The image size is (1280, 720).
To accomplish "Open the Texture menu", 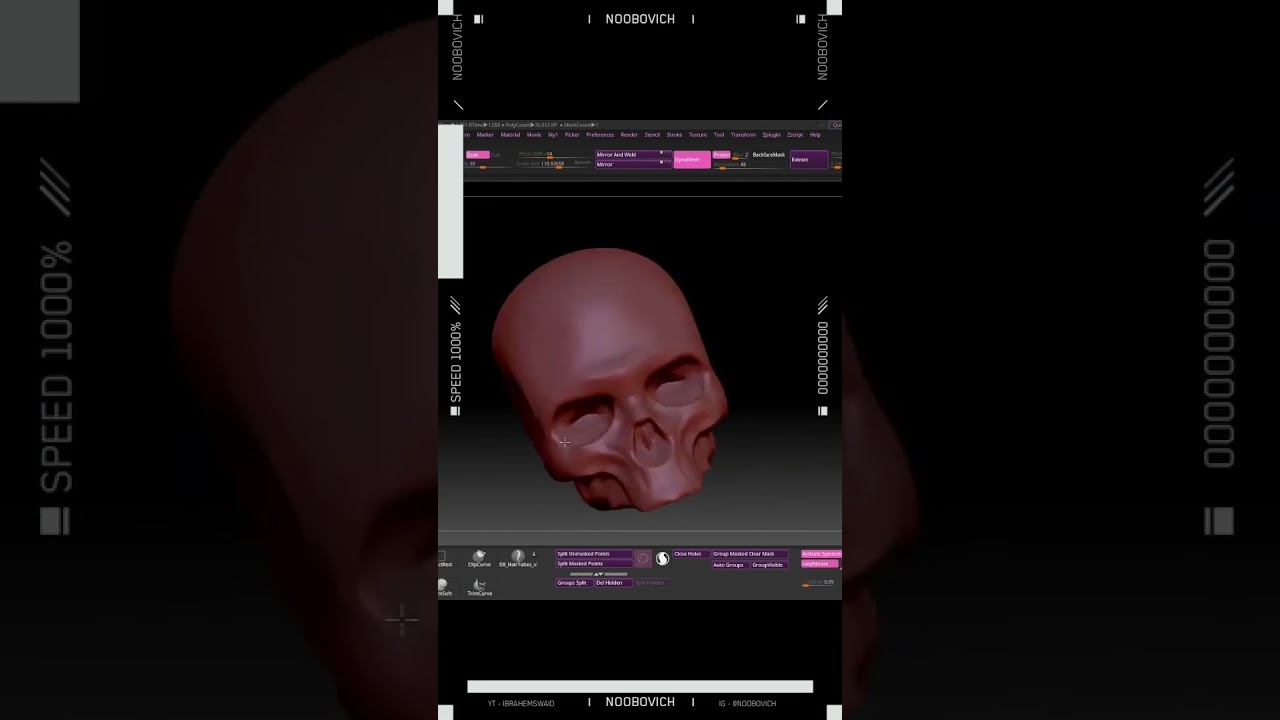I will pyautogui.click(x=698, y=135).
